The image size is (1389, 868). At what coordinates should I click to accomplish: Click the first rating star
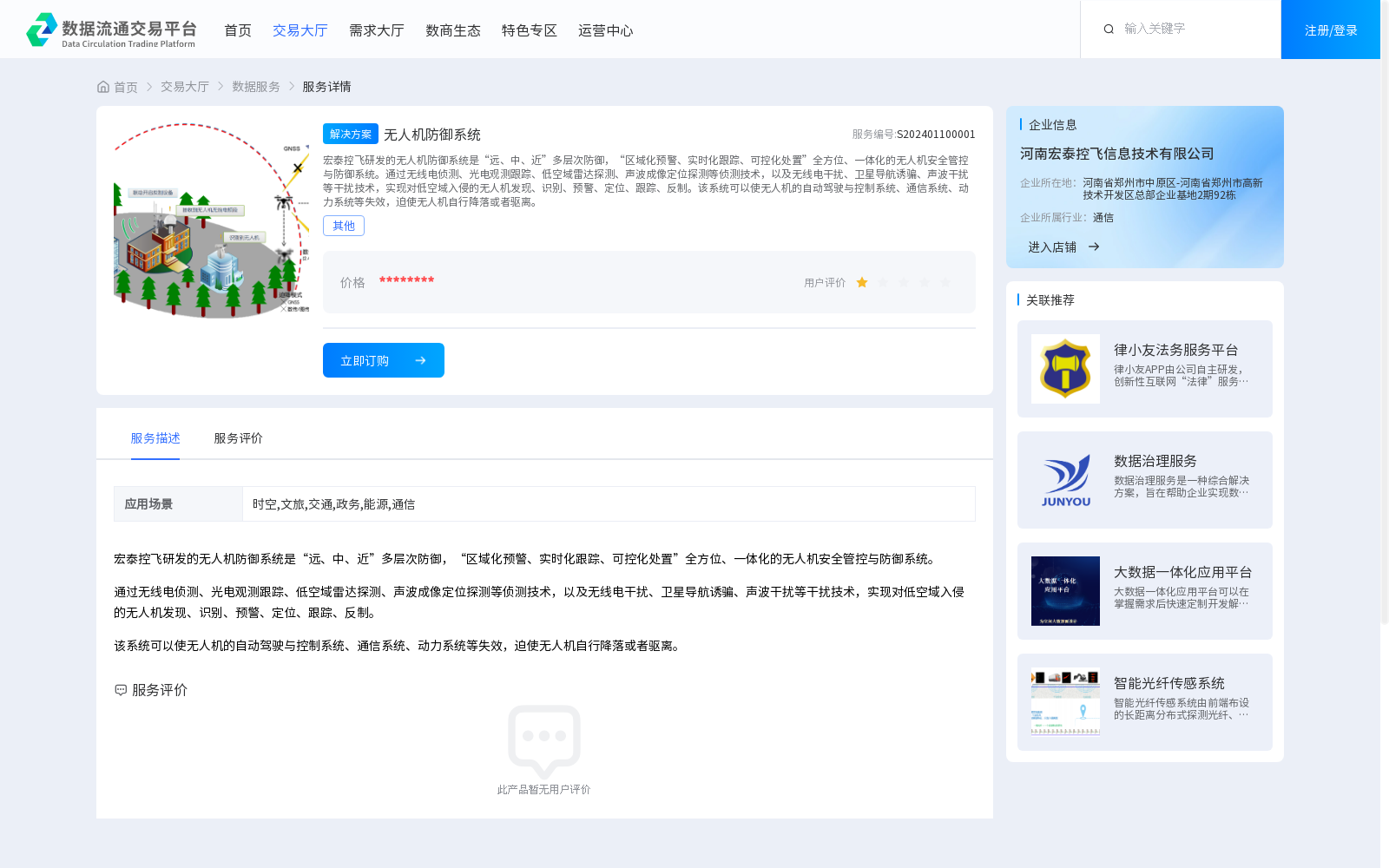[862, 282]
